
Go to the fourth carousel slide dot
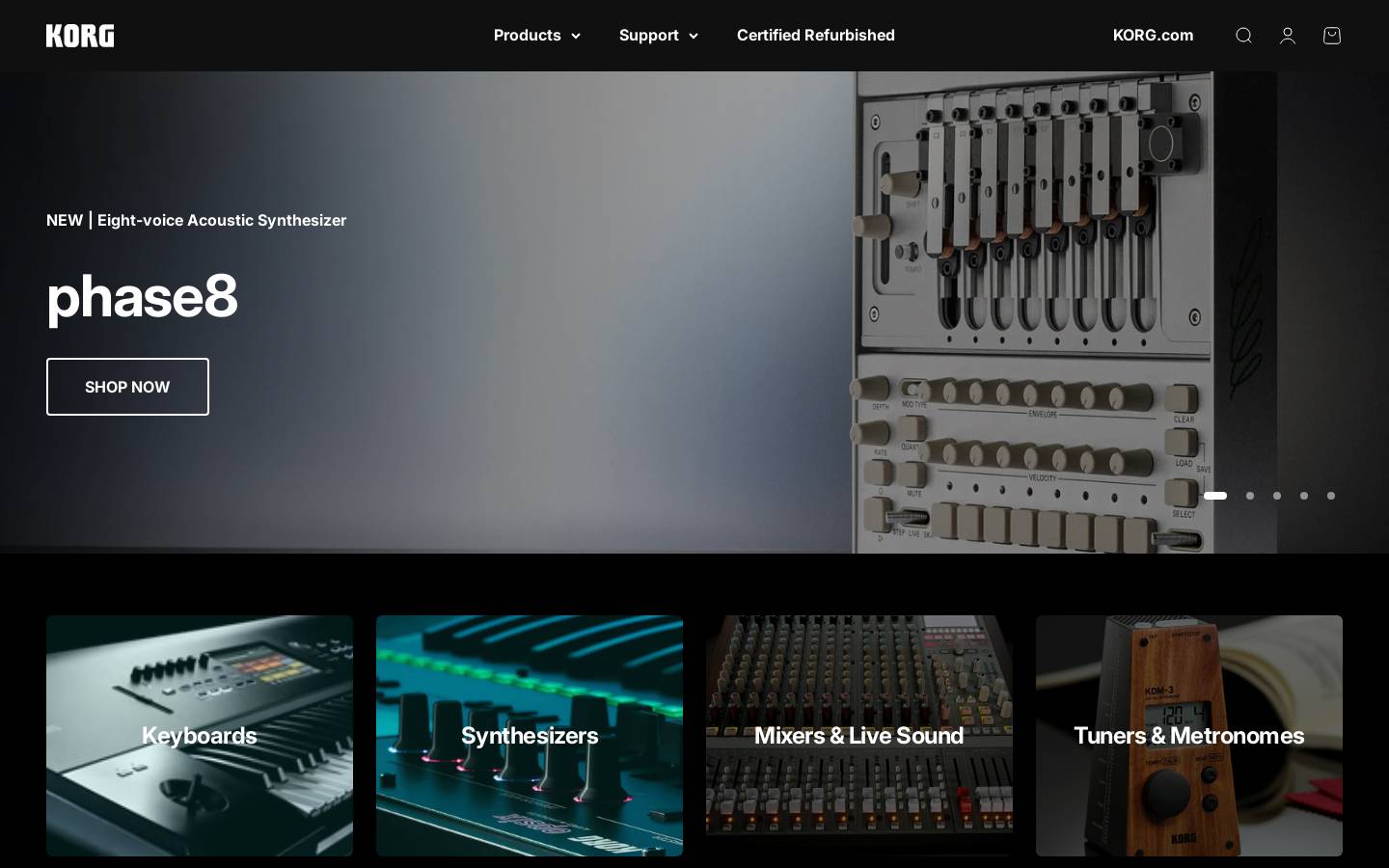[x=1304, y=496]
